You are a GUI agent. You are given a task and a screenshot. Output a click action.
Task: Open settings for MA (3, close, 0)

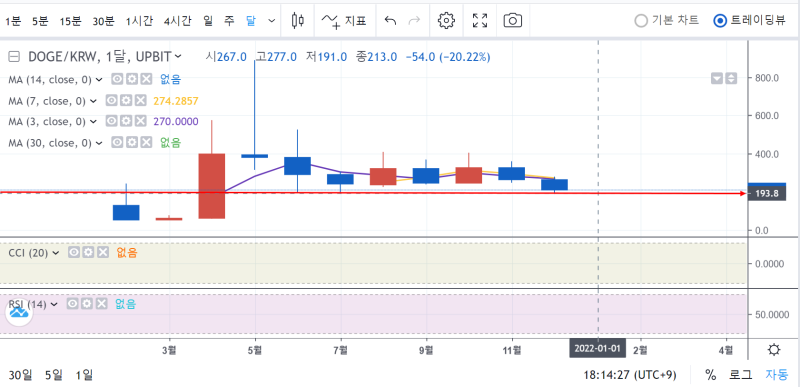click(x=126, y=121)
